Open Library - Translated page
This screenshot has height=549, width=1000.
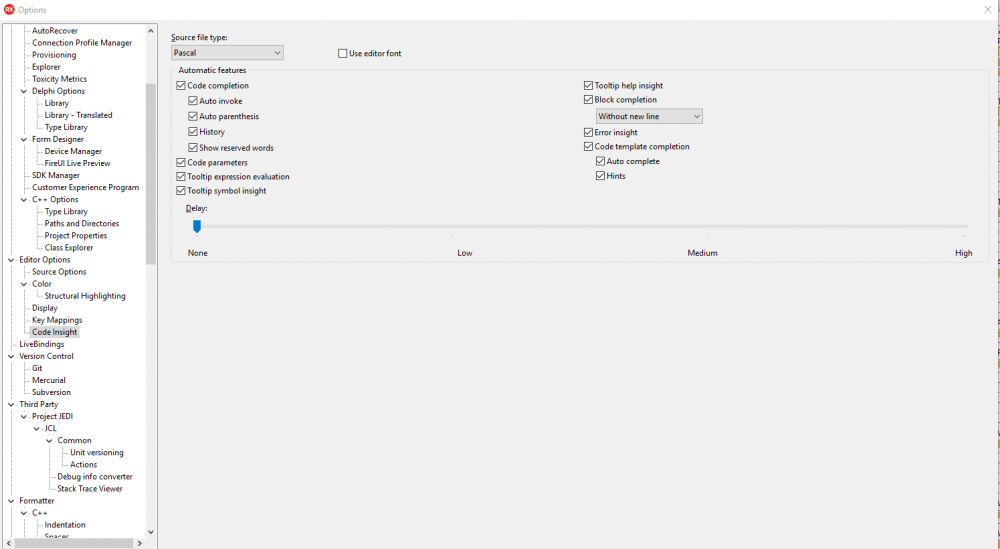pos(78,115)
